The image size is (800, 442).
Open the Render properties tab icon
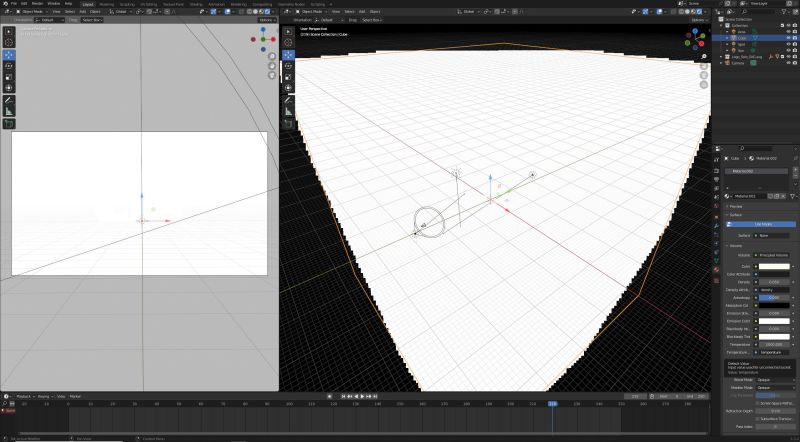pyautogui.click(x=716, y=170)
